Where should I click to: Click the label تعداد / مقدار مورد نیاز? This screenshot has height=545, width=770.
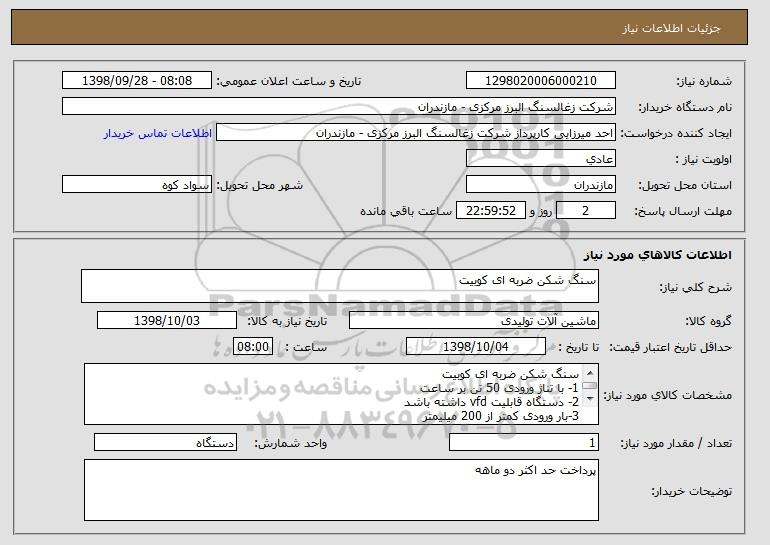[x=676, y=443]
